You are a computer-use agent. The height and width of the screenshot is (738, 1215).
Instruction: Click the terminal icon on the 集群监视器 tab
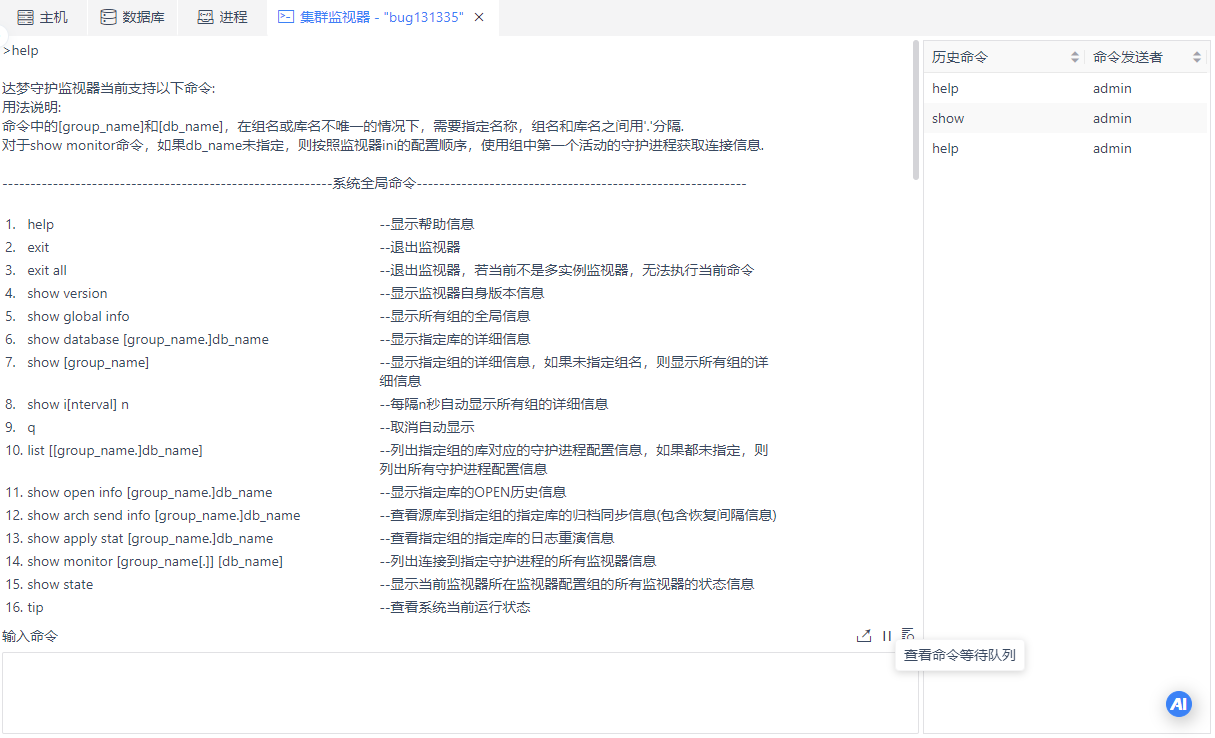[286, 17]
